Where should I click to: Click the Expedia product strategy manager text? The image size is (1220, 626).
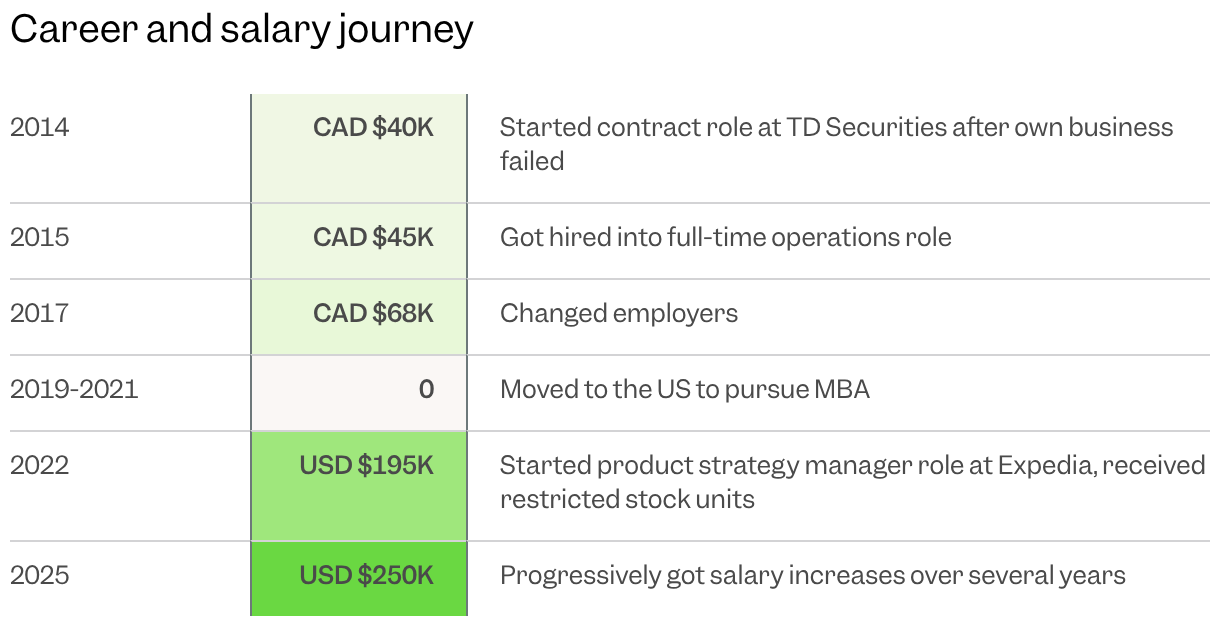(852, 466)
